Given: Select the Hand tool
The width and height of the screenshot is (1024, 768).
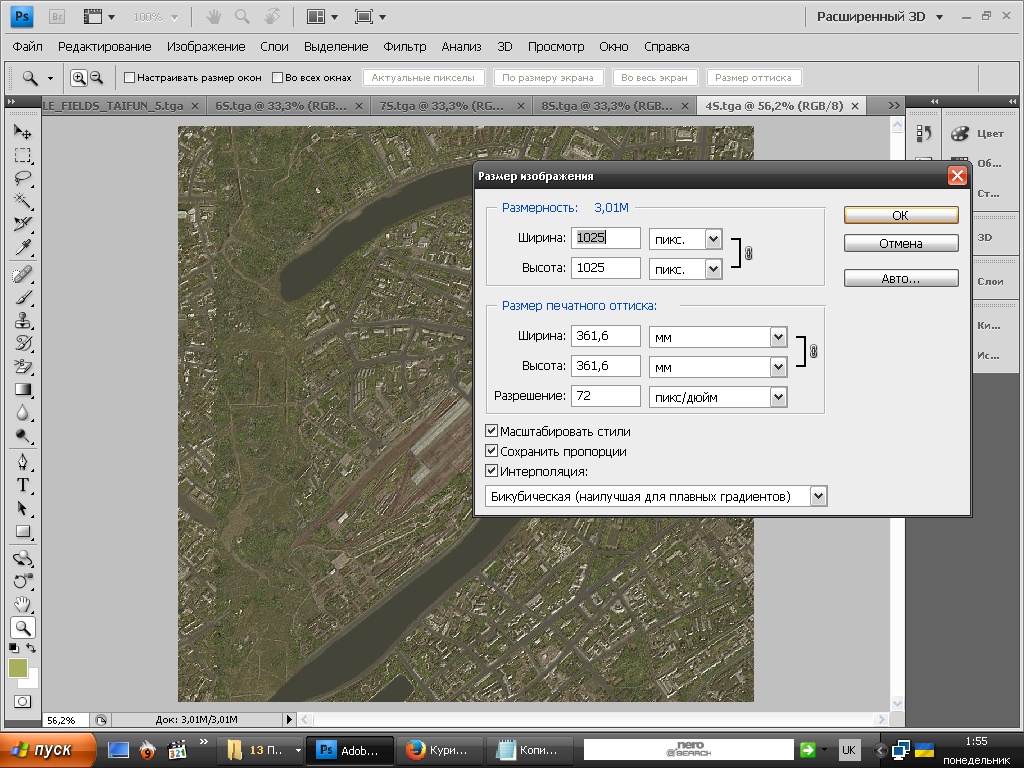Looking at the screenshot, I should coord(23,604).
